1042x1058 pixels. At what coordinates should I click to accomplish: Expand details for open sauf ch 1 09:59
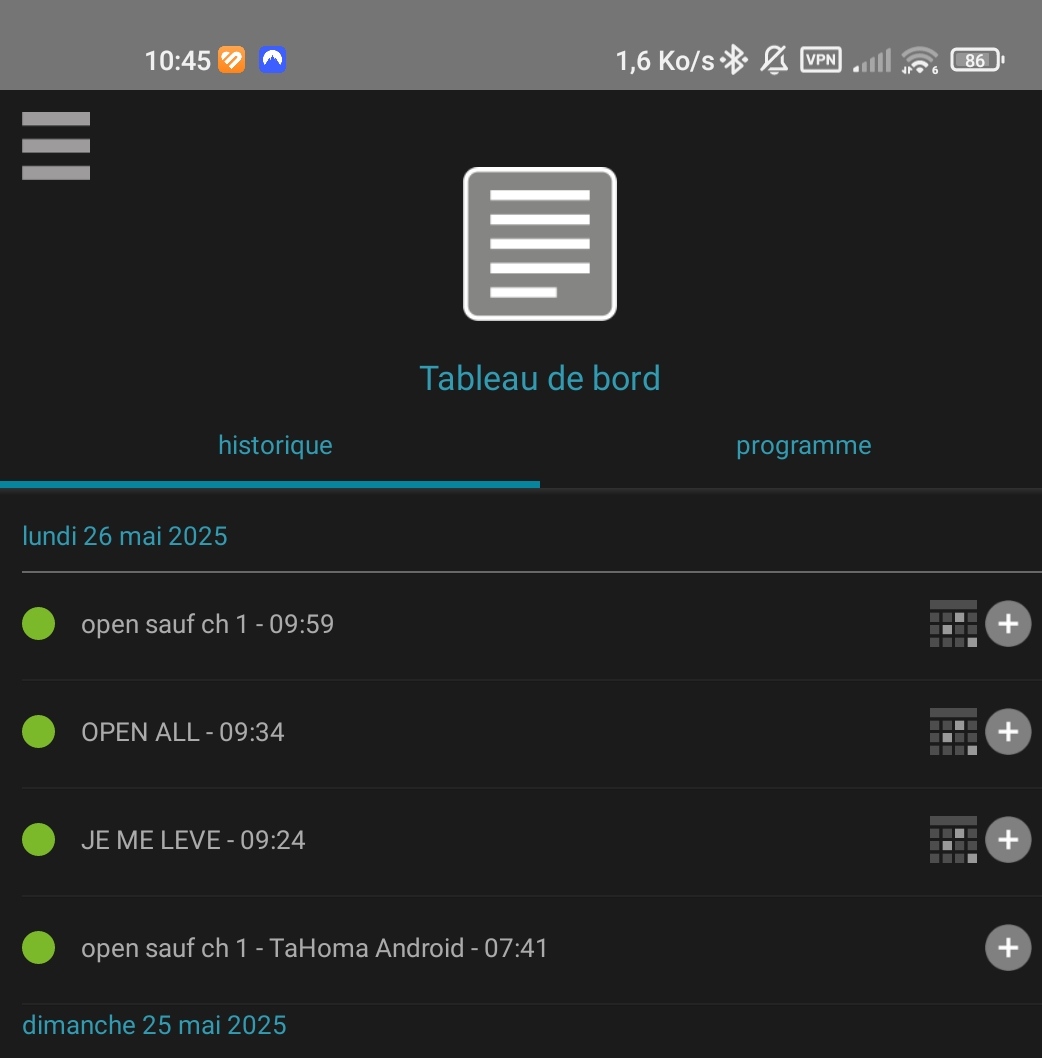tap(1008, 623)
